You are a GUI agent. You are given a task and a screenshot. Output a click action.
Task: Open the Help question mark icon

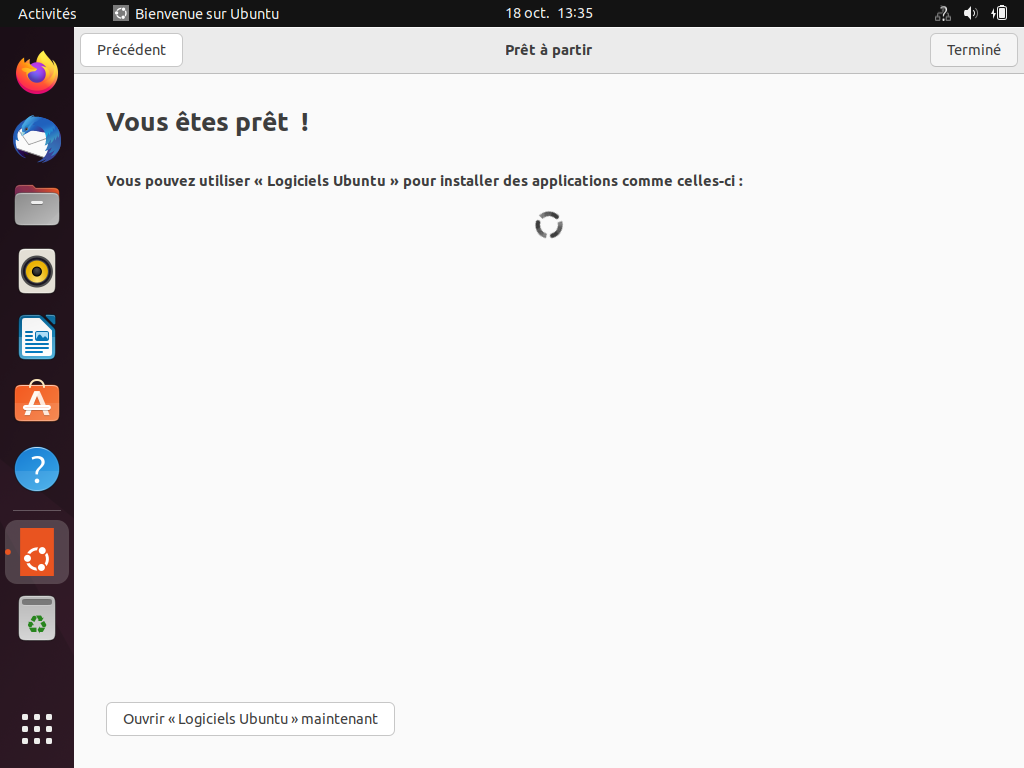[x=37, y=469]
